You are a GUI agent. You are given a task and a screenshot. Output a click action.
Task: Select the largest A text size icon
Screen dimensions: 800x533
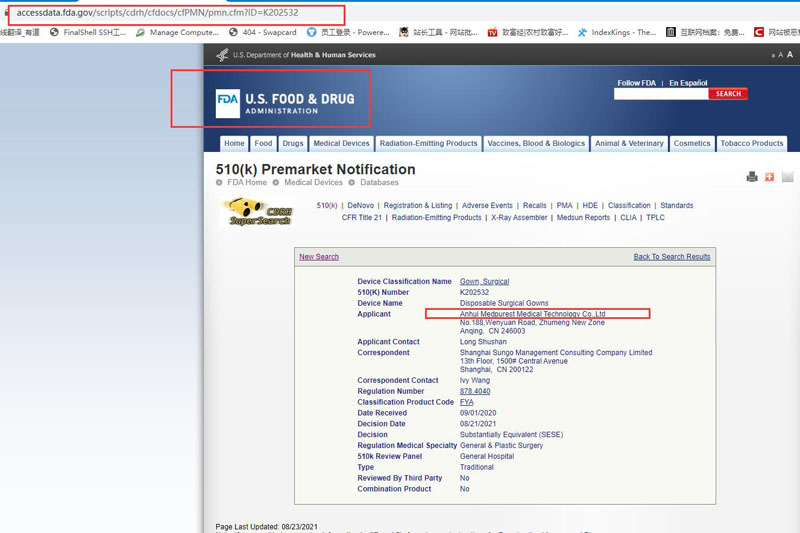click(790, 54)
